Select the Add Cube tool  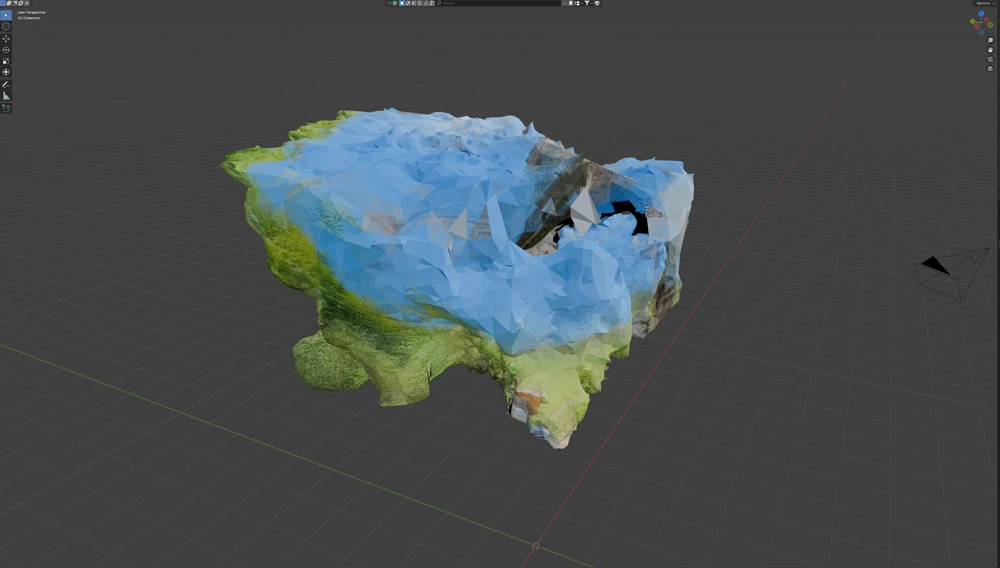tap(6, 108)
